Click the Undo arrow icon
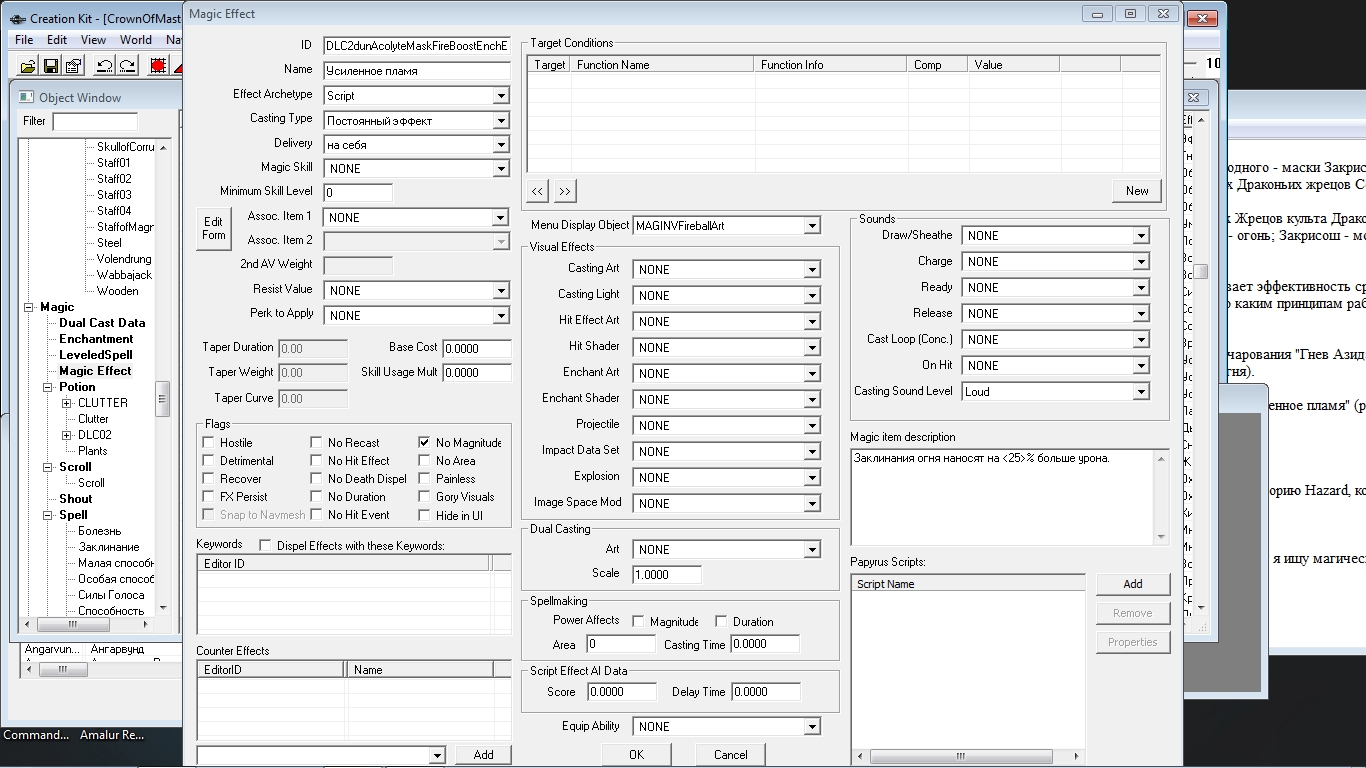This screenshot has height=768, width=1366. 104,66
